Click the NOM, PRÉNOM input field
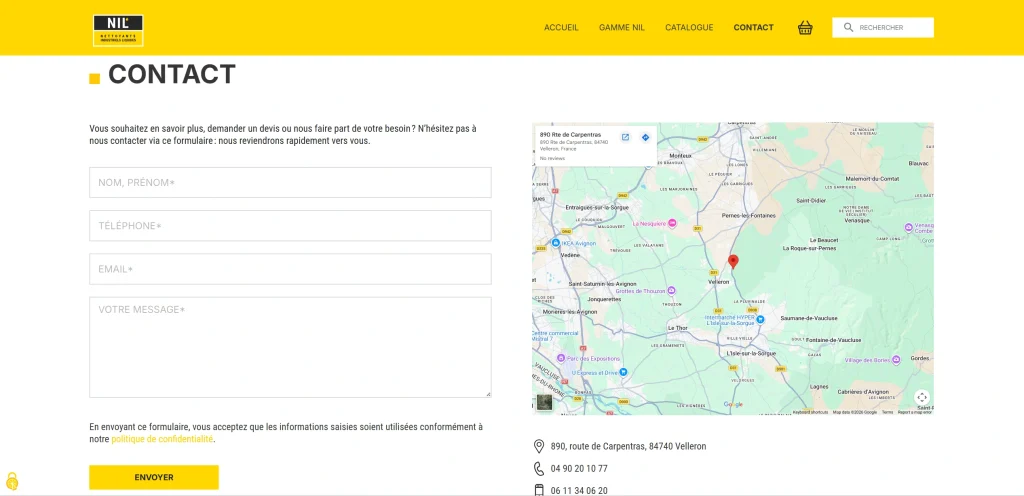This screenshot has height=496, width=1024. tap(290, 183)
